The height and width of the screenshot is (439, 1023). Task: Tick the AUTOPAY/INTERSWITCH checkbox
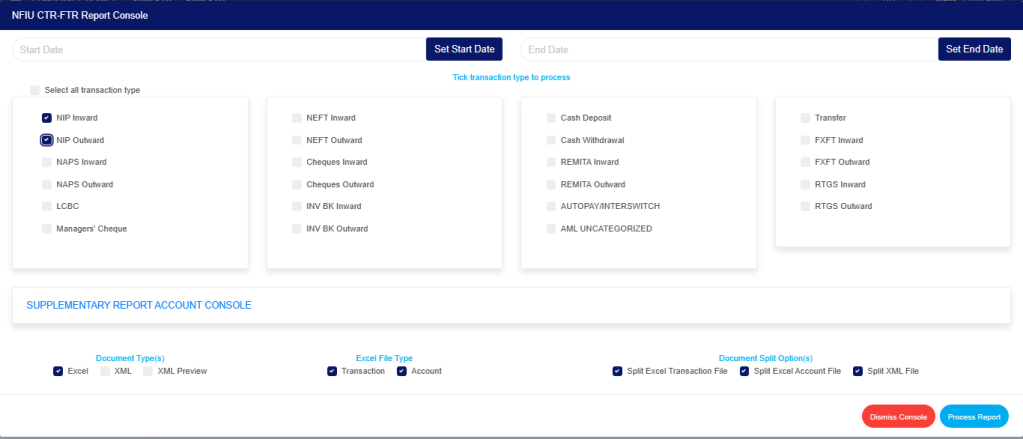(551, 206)
